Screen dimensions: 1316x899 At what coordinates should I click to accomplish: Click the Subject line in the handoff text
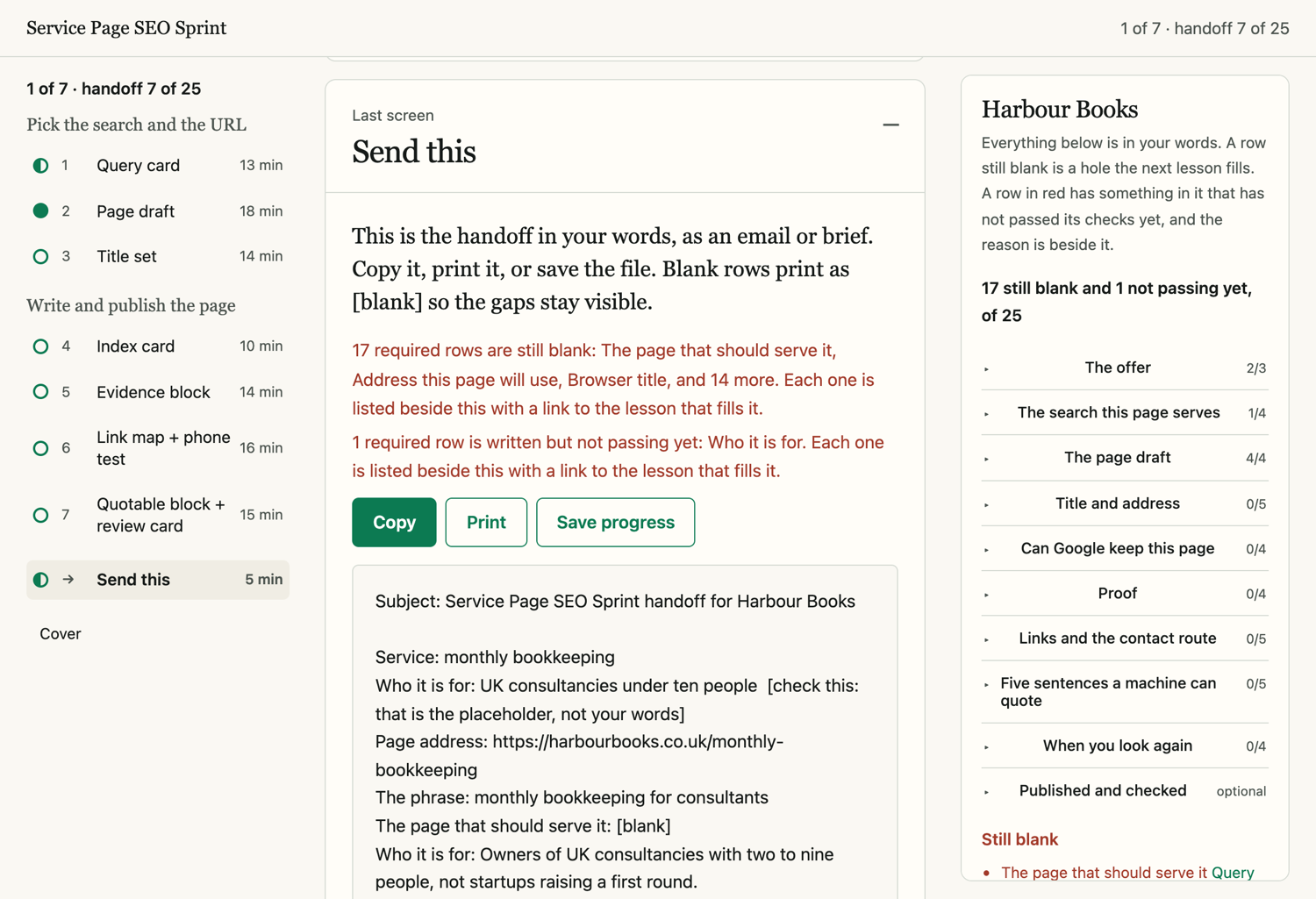[615, 601]
